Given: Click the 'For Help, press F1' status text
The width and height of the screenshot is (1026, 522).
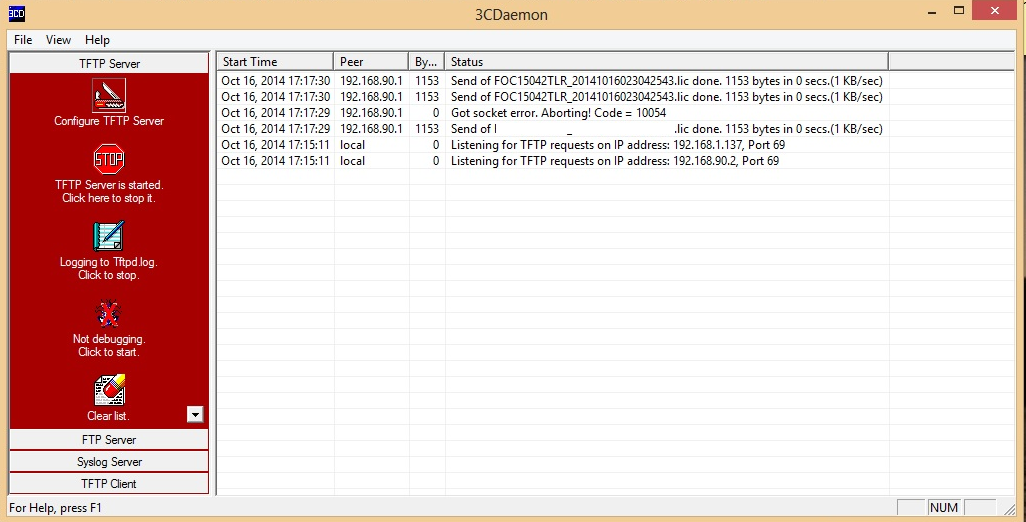Looking at the screenshot, I should tap(56, 508).
